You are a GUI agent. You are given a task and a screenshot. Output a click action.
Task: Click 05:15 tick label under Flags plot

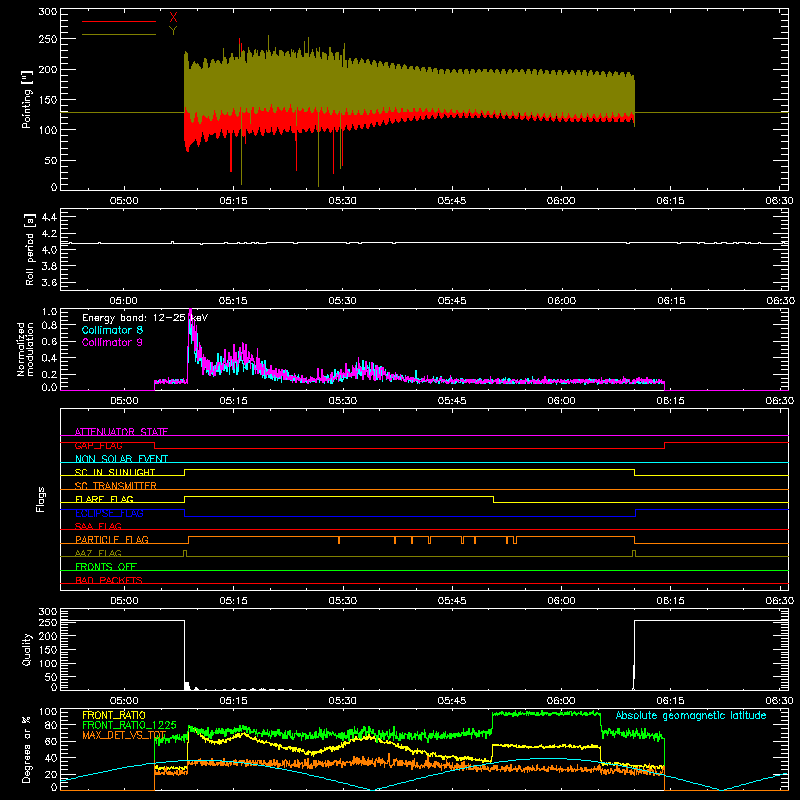pos(233,601)
